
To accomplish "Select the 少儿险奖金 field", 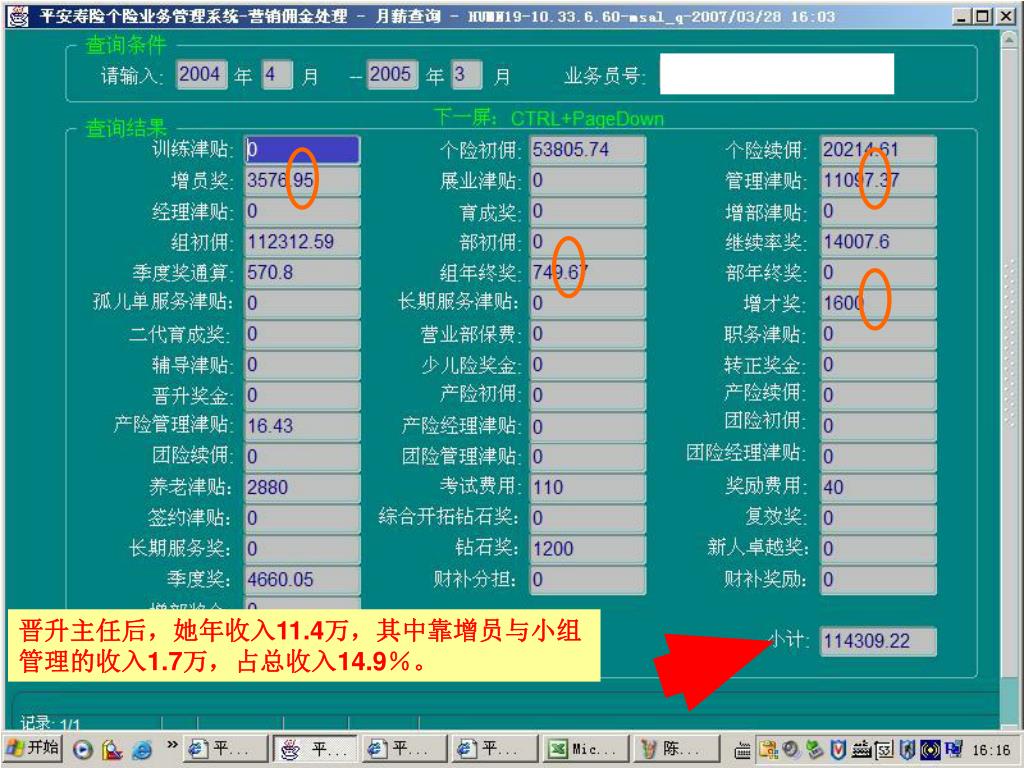I will [587, 365].
